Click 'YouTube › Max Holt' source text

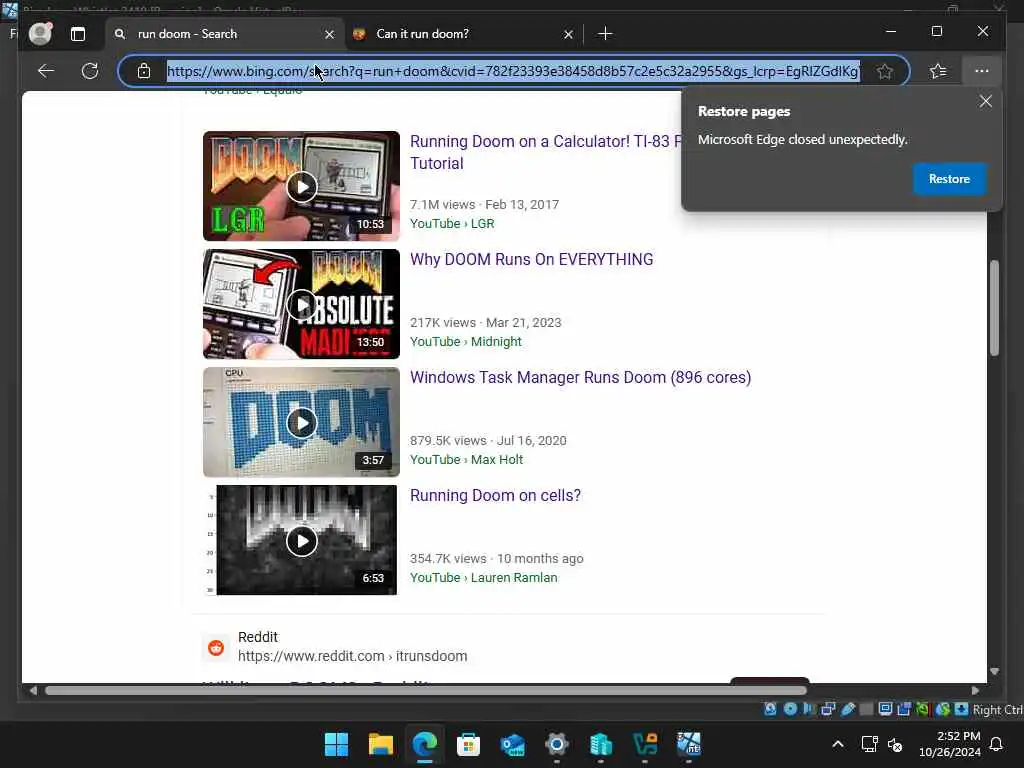pyautogui.click(x=466, y=460)
